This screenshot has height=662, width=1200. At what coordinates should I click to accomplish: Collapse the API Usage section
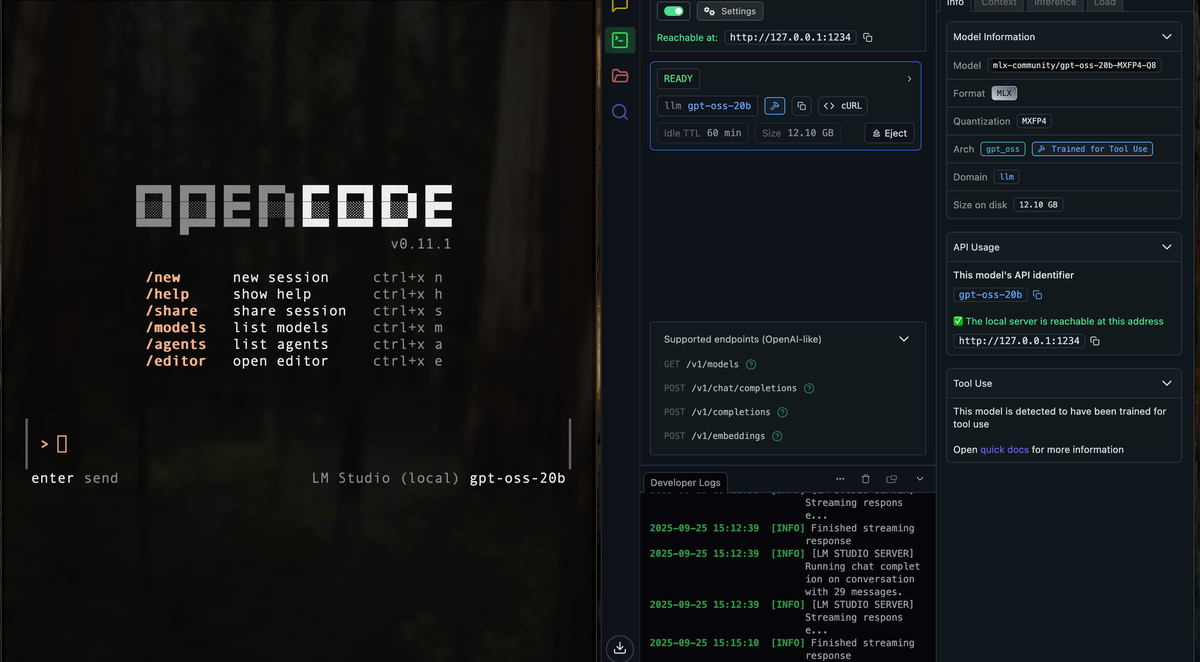point(1166,247)
